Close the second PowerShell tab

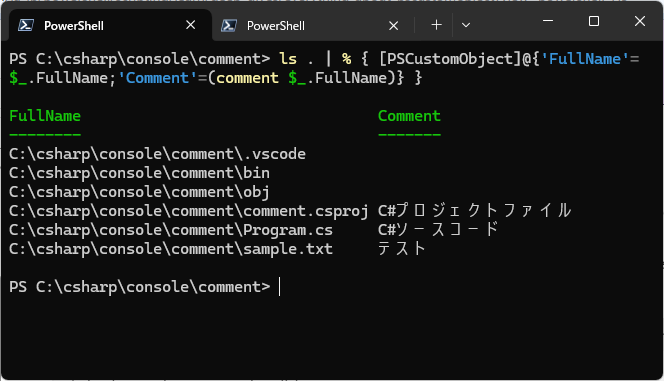[393, 26]
